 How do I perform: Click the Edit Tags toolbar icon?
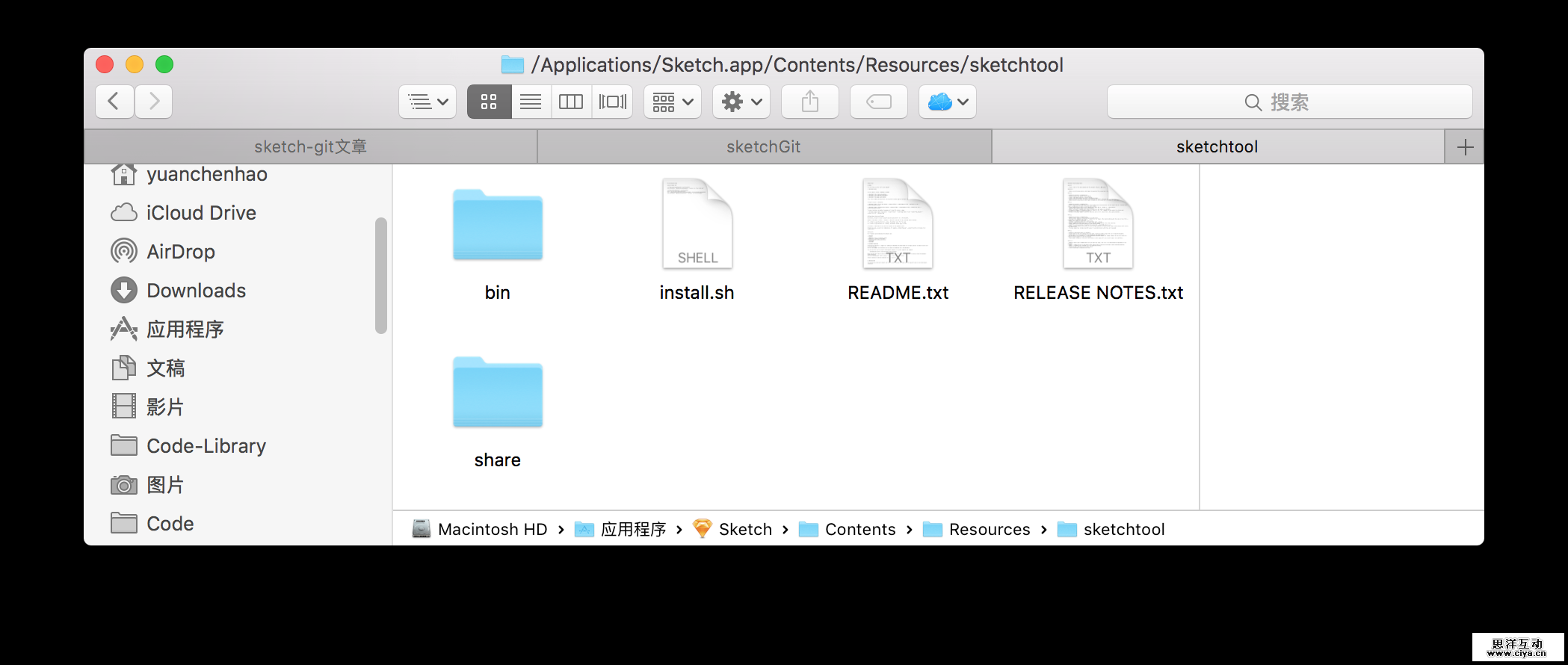(x=878, y=102)
